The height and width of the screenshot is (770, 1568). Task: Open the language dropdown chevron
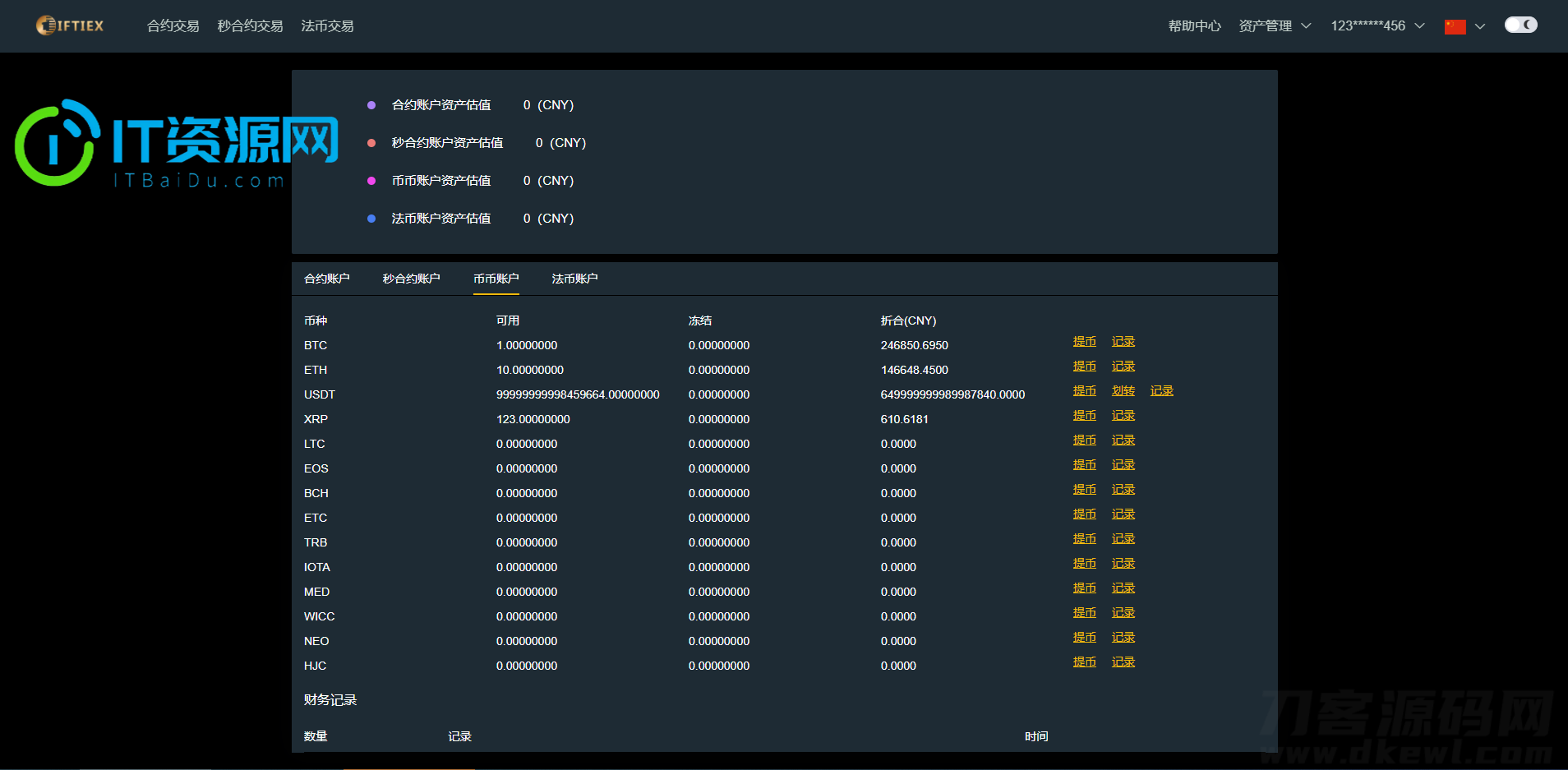coord(1480,26)
